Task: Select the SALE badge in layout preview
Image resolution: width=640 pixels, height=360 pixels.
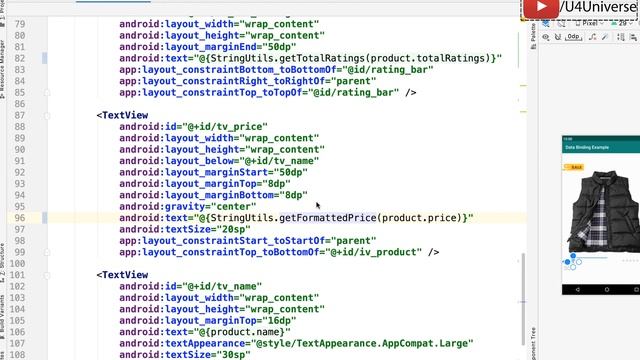Action: pyautogui.click(x=574, y=167)
